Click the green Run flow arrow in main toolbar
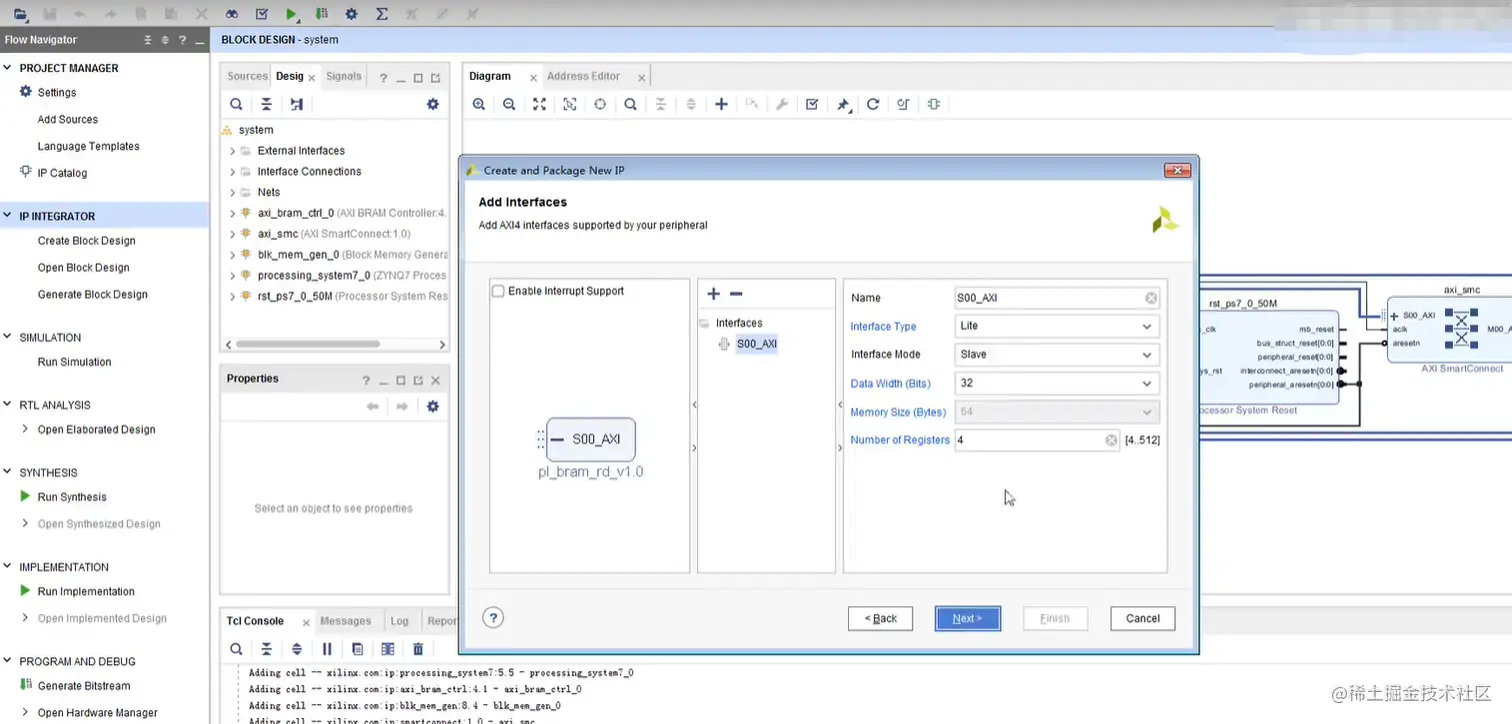The image size is (1512, 724). pyautogui.click(x=291, y=14)
